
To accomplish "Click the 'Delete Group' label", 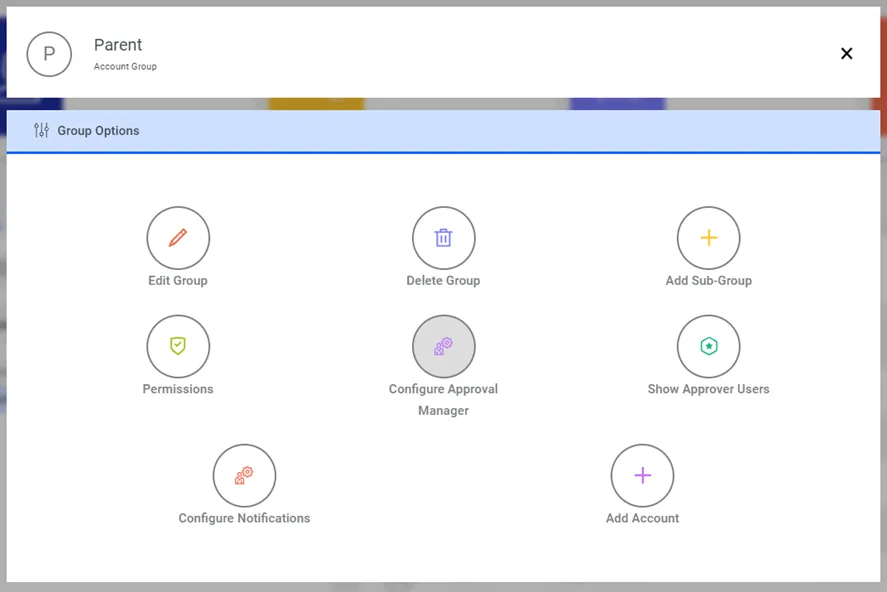I will pyautogui.click(x=443, y=280).
